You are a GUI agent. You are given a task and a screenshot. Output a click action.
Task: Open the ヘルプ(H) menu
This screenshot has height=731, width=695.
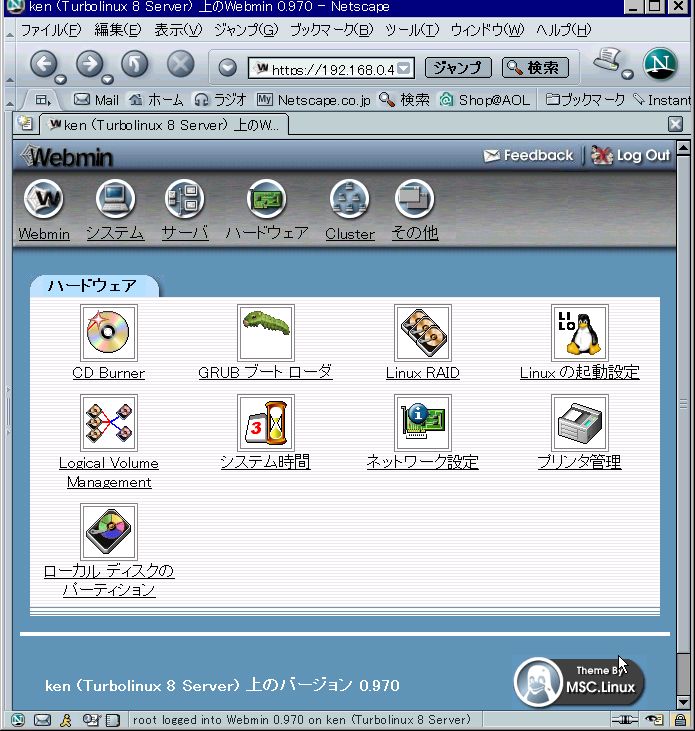pos(563,30)
